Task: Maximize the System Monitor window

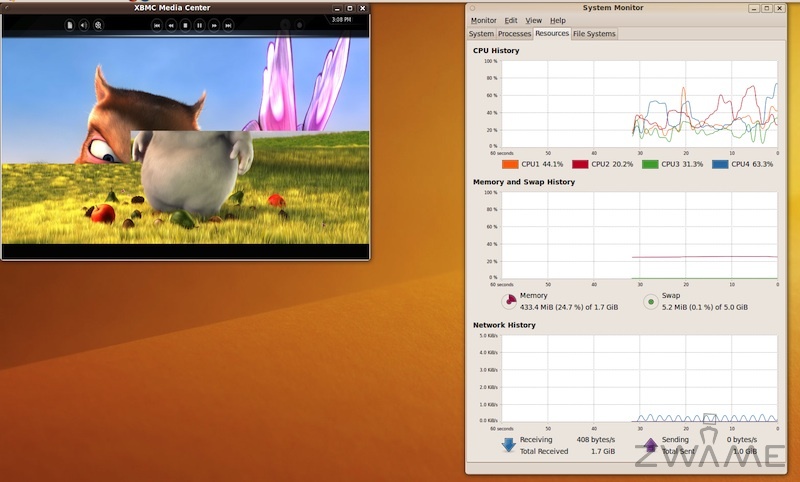Action: [x=766, y=8]
